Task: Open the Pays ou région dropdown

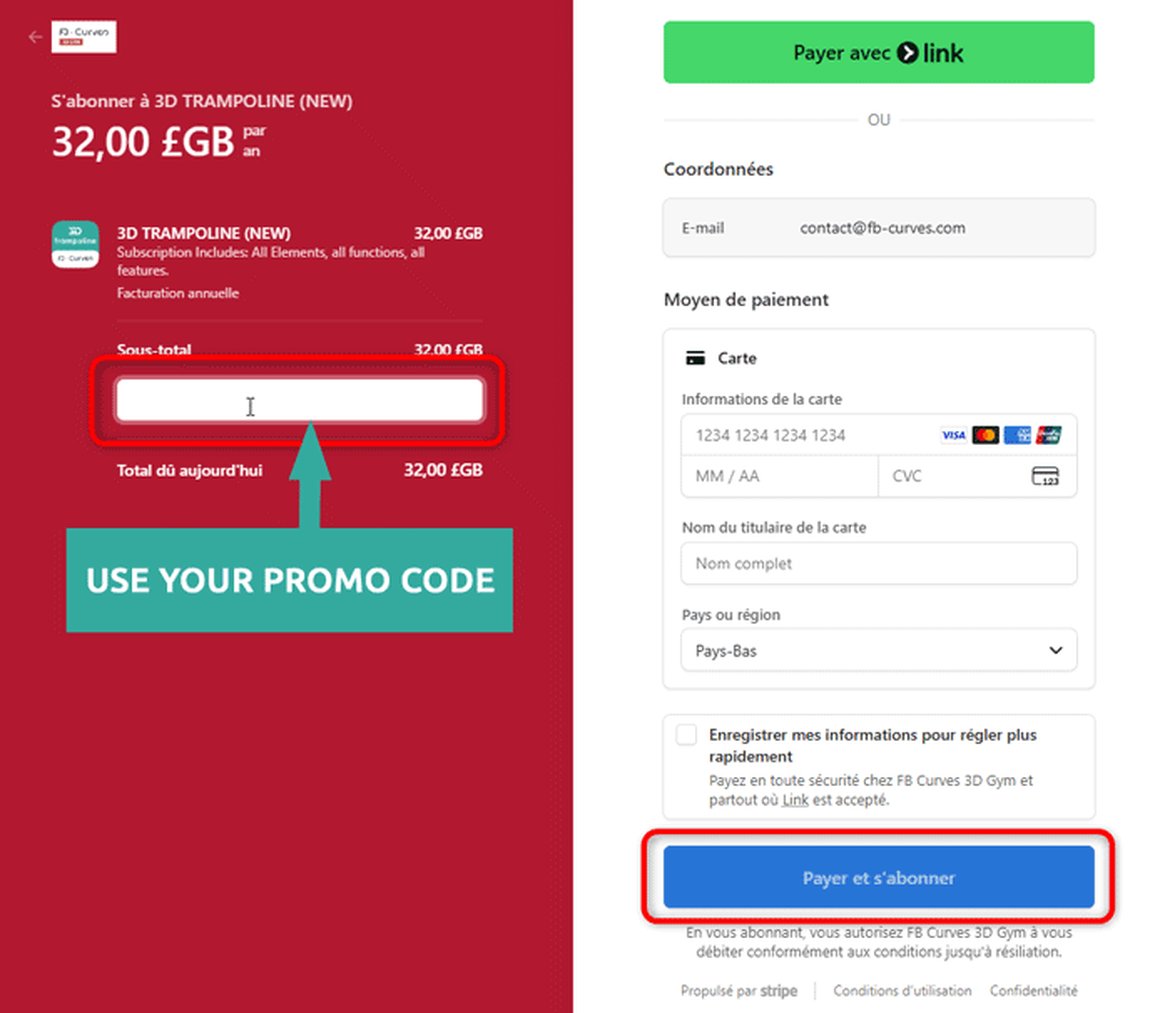Action: tap(878, 650)
